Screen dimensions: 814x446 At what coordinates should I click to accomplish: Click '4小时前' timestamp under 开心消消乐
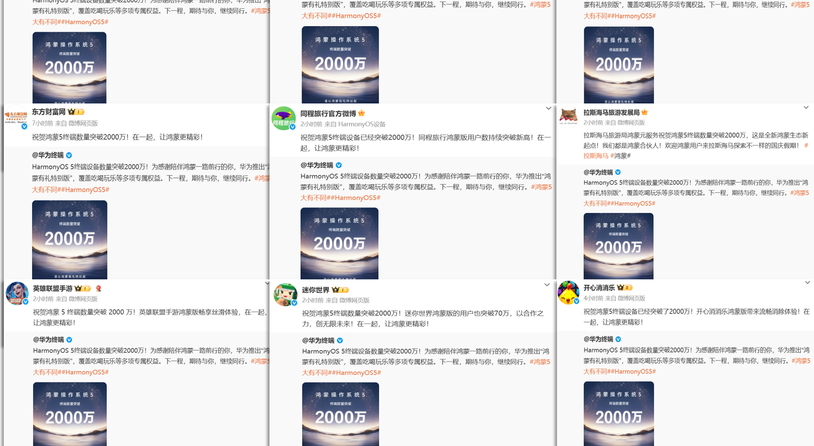click(x=593, y=299)
